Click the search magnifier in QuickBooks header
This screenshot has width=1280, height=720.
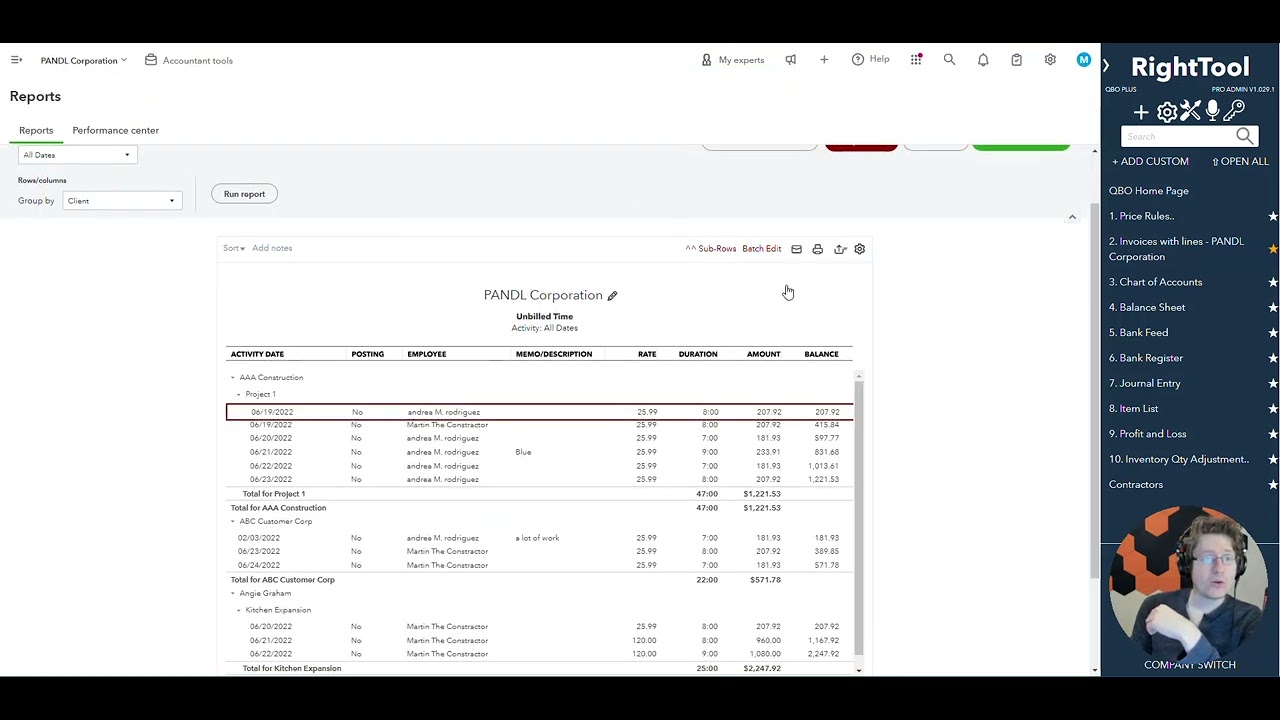pos(949,60)
